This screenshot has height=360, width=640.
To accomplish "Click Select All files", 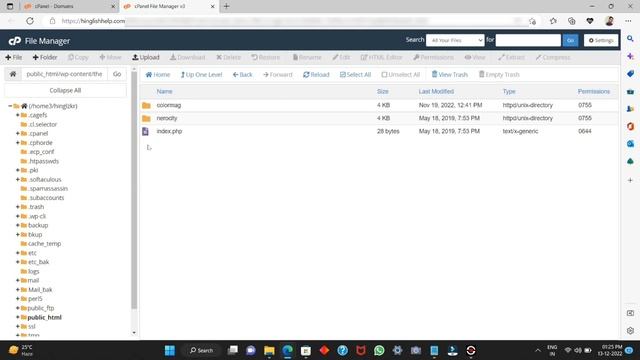I will pos(356,75).
